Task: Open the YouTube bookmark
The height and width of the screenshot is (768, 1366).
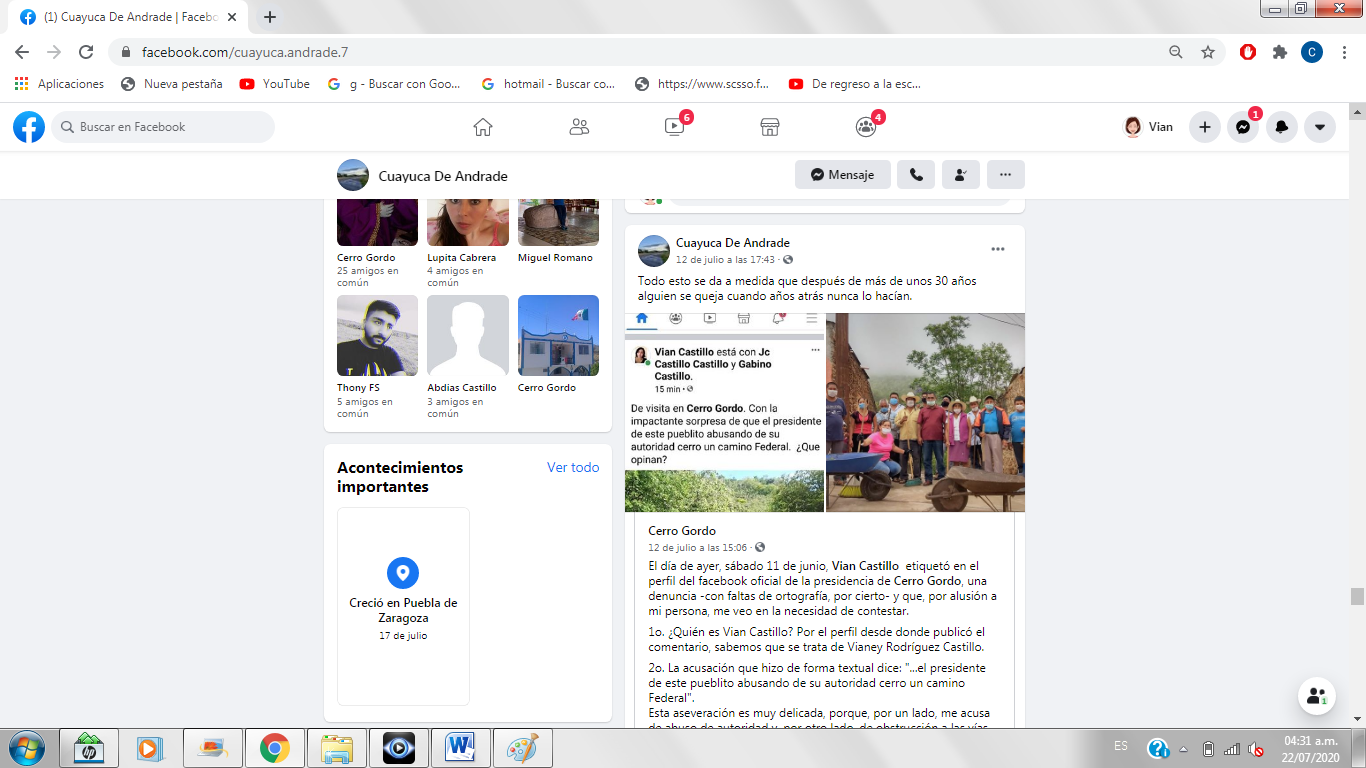Action: point(275,84)
